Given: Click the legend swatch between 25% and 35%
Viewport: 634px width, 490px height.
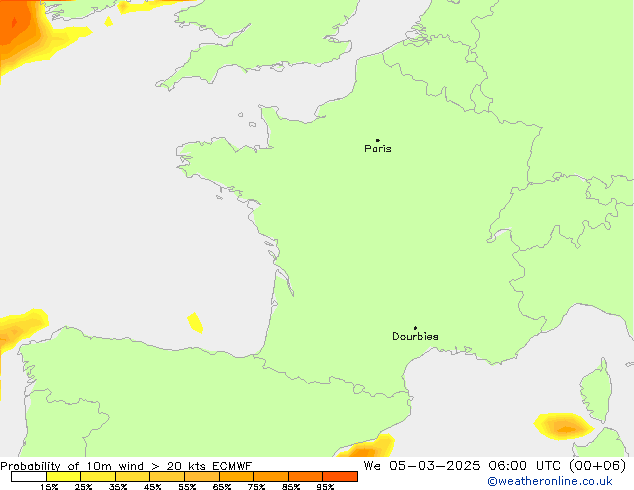Looking at the screenshot, I should coord(98,477).
